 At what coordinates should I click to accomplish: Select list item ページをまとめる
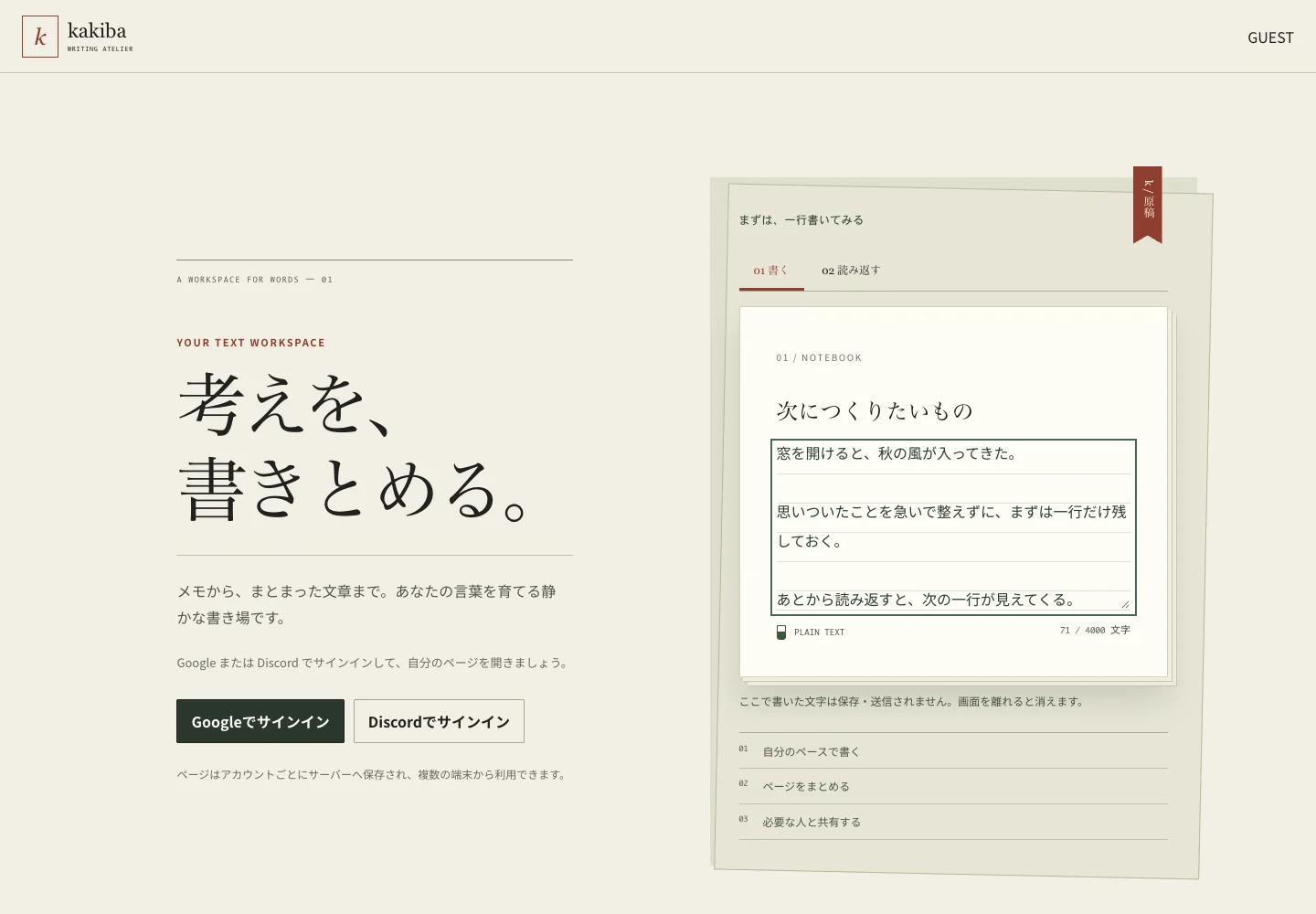tap(953, 786)
